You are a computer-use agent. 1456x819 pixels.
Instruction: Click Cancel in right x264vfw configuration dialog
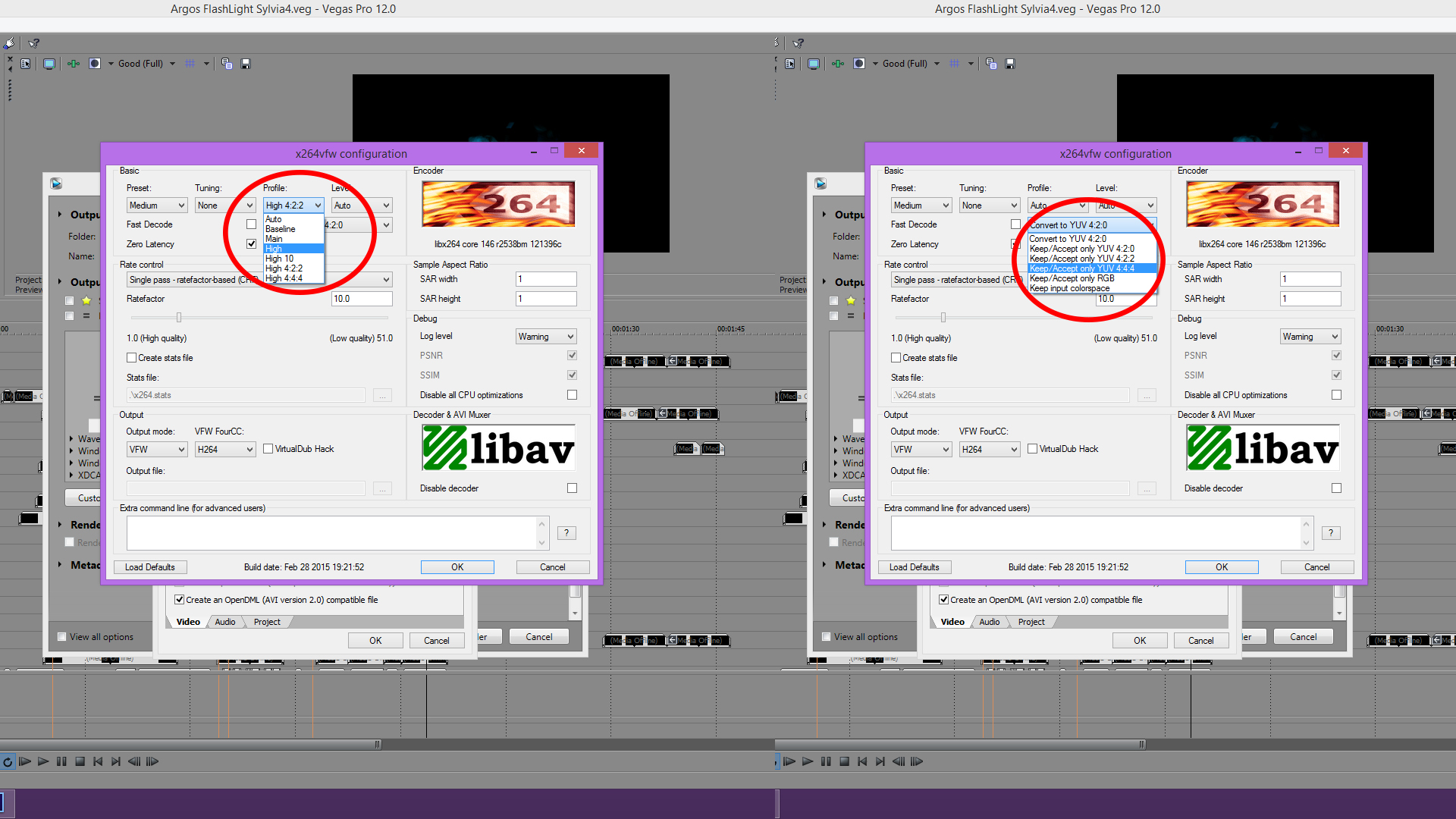tap(1316, 567)
